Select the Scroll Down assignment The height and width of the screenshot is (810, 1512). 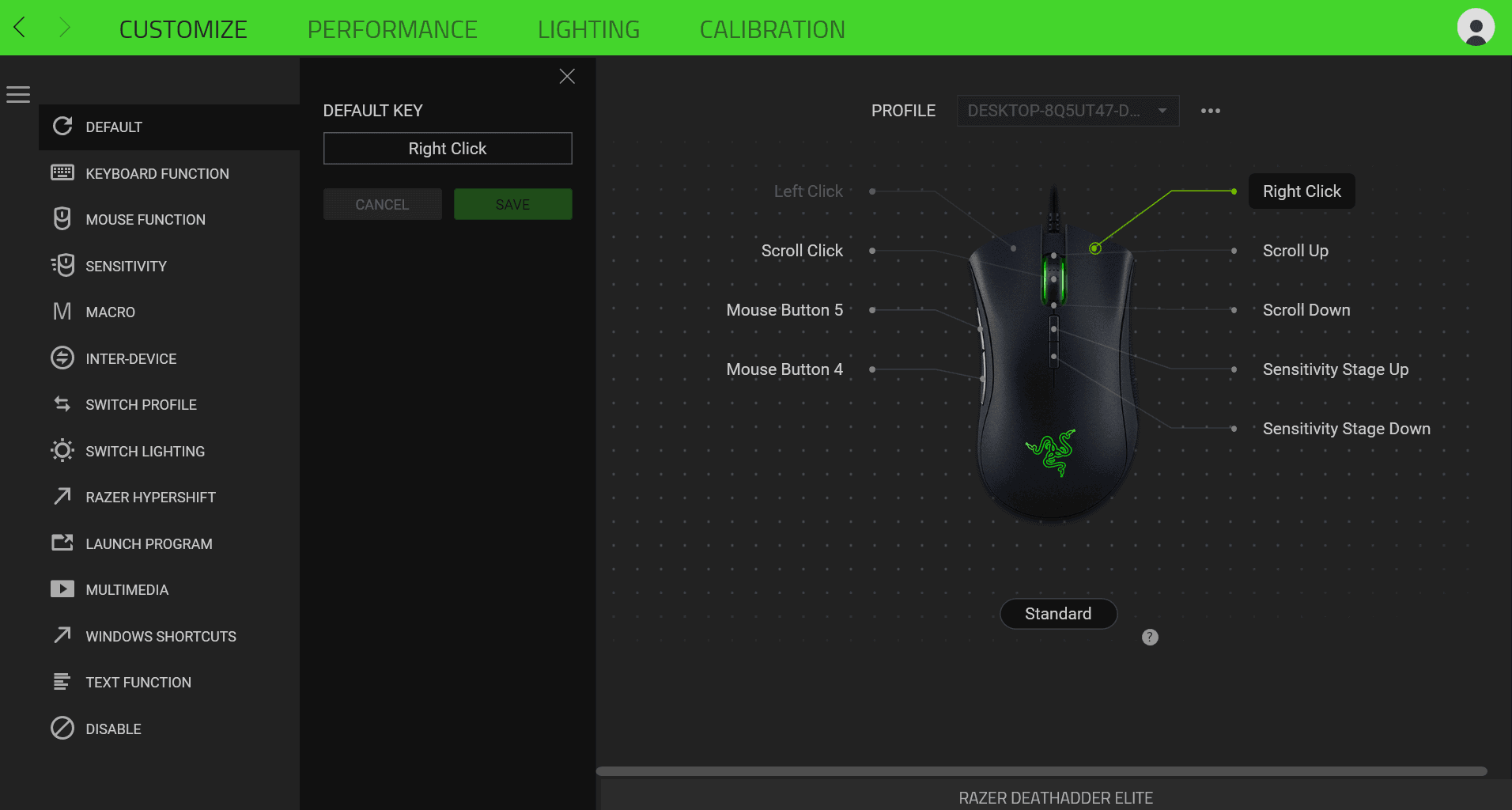(1306, 310)
